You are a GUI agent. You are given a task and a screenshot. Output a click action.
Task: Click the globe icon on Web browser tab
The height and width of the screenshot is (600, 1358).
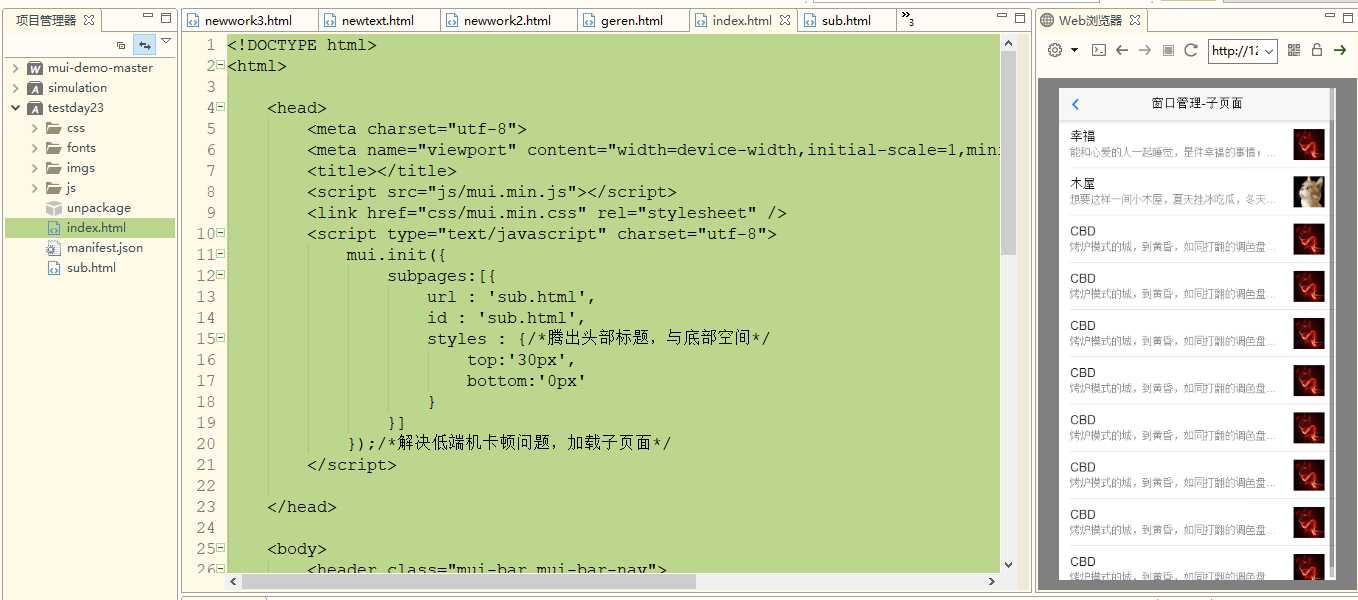[1048, 20]
